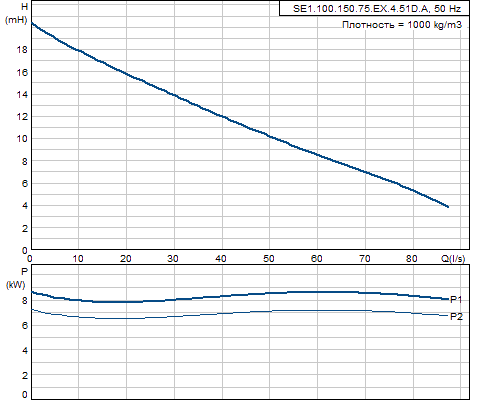Click the Q(l/s) axis label
The image size is (500, 400).
click(453, 258)
